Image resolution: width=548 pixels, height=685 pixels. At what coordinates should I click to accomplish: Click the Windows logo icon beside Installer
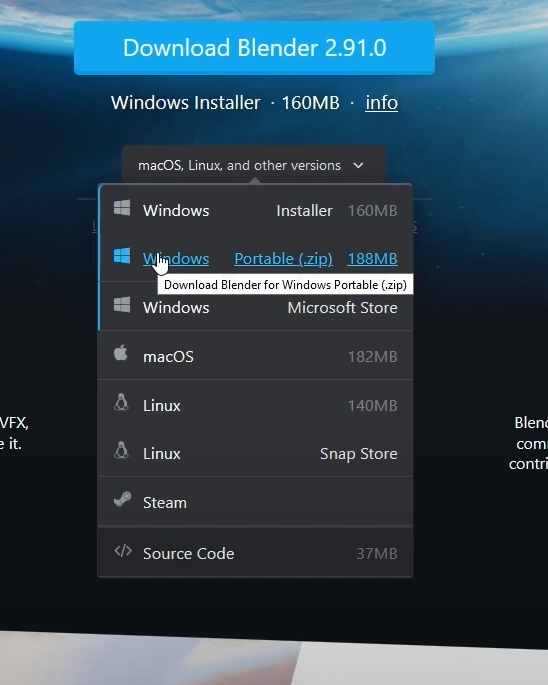[x=122, y=208]
